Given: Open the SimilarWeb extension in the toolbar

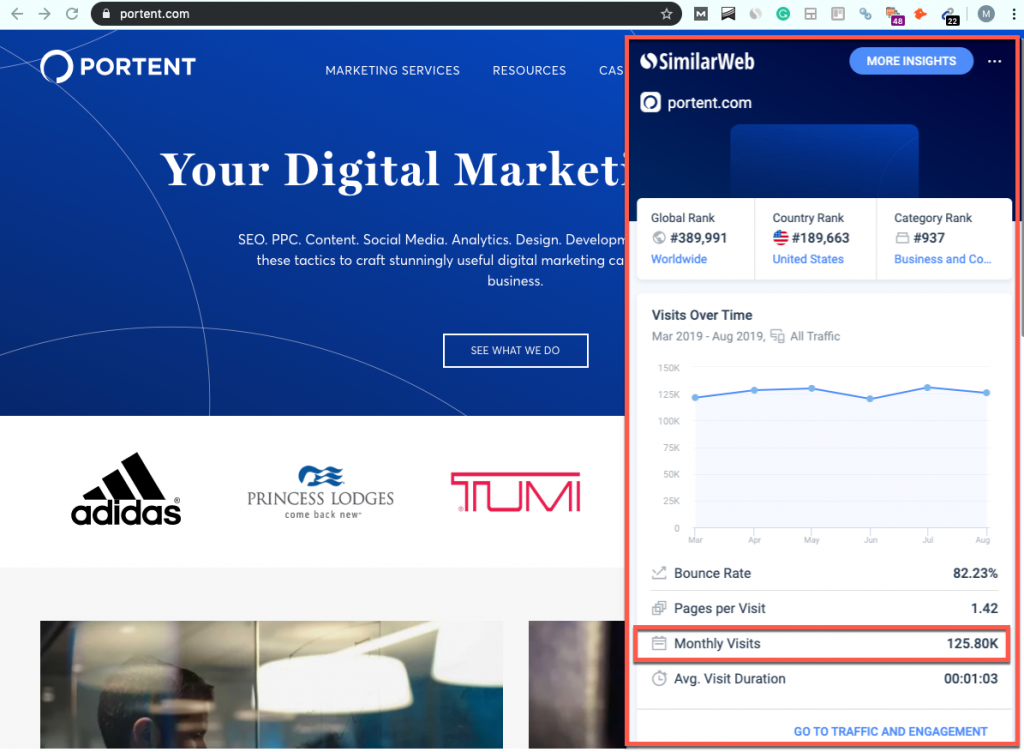Looking at the screenshot, I should [x=756, y=14].
